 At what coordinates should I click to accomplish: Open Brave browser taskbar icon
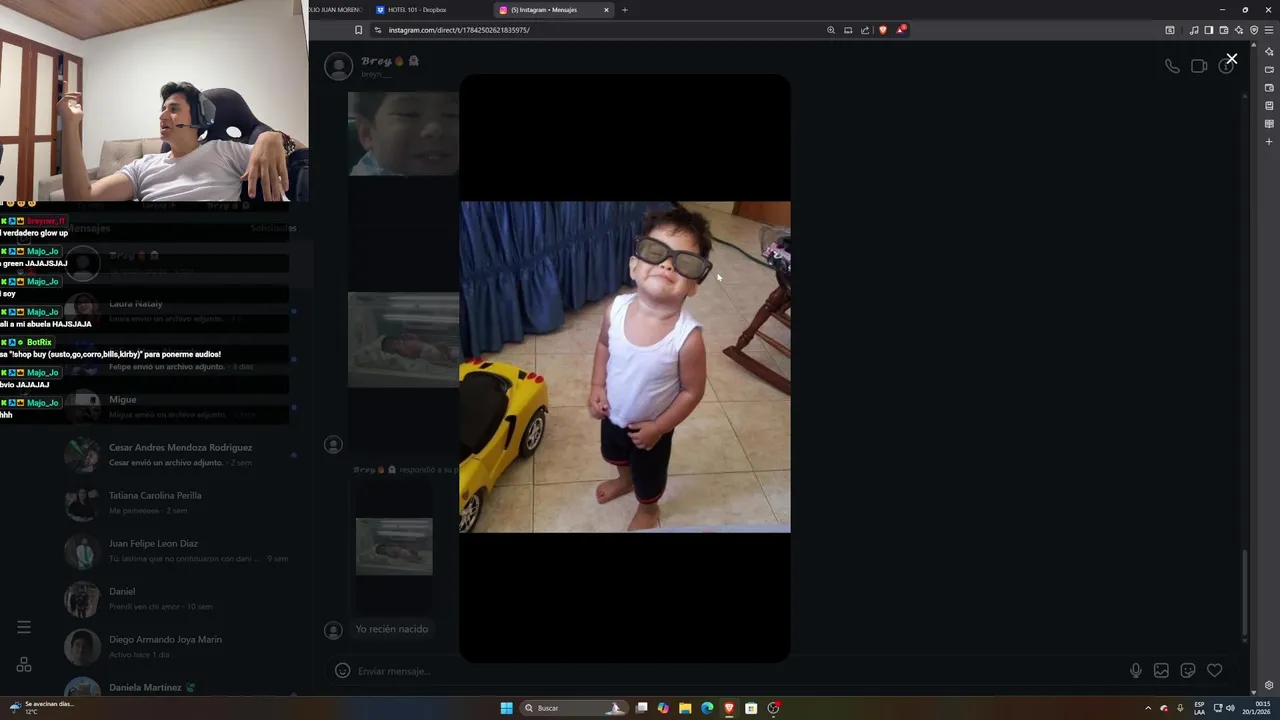729,708
